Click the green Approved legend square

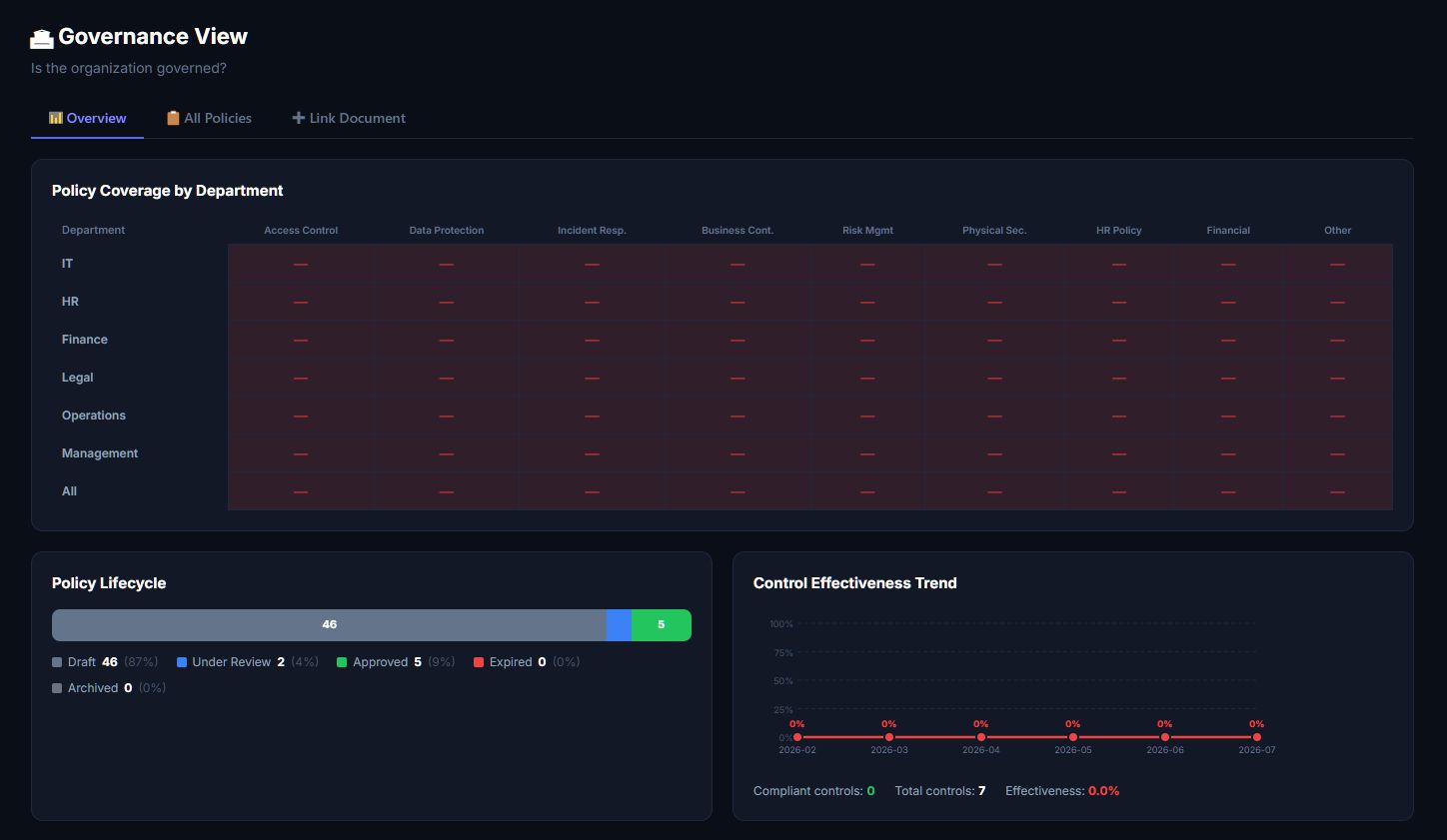tap(342, 662)
